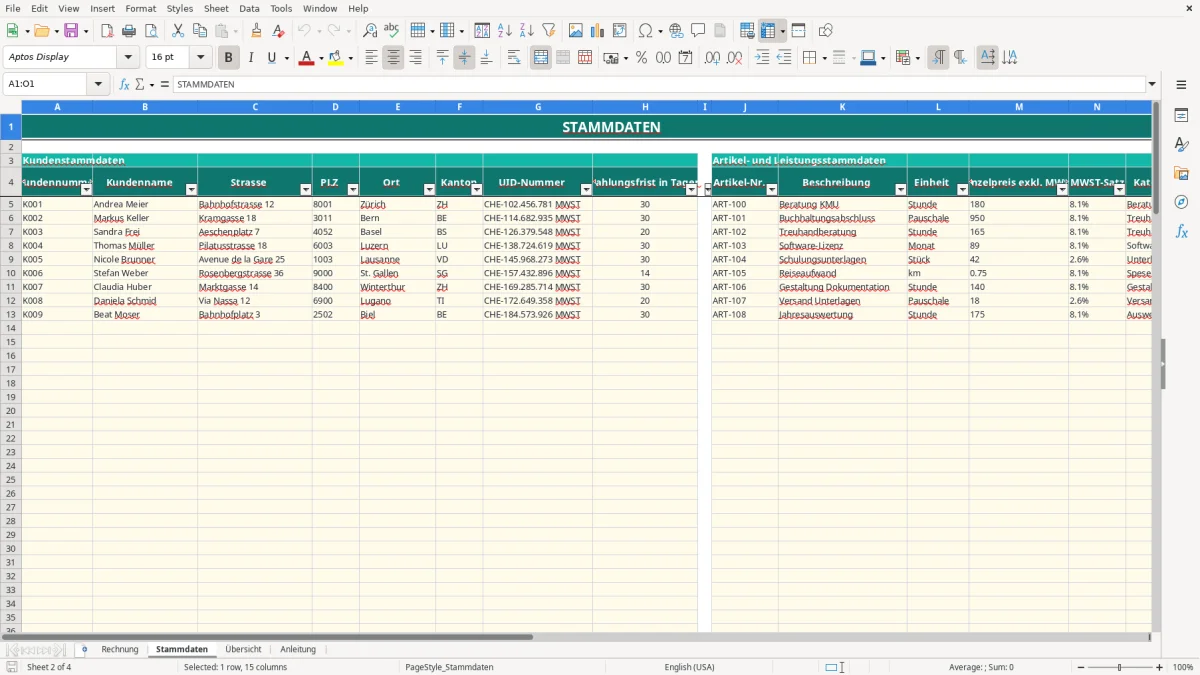Apply red font color
The image size is (1200, 675).
coord(306,58)
